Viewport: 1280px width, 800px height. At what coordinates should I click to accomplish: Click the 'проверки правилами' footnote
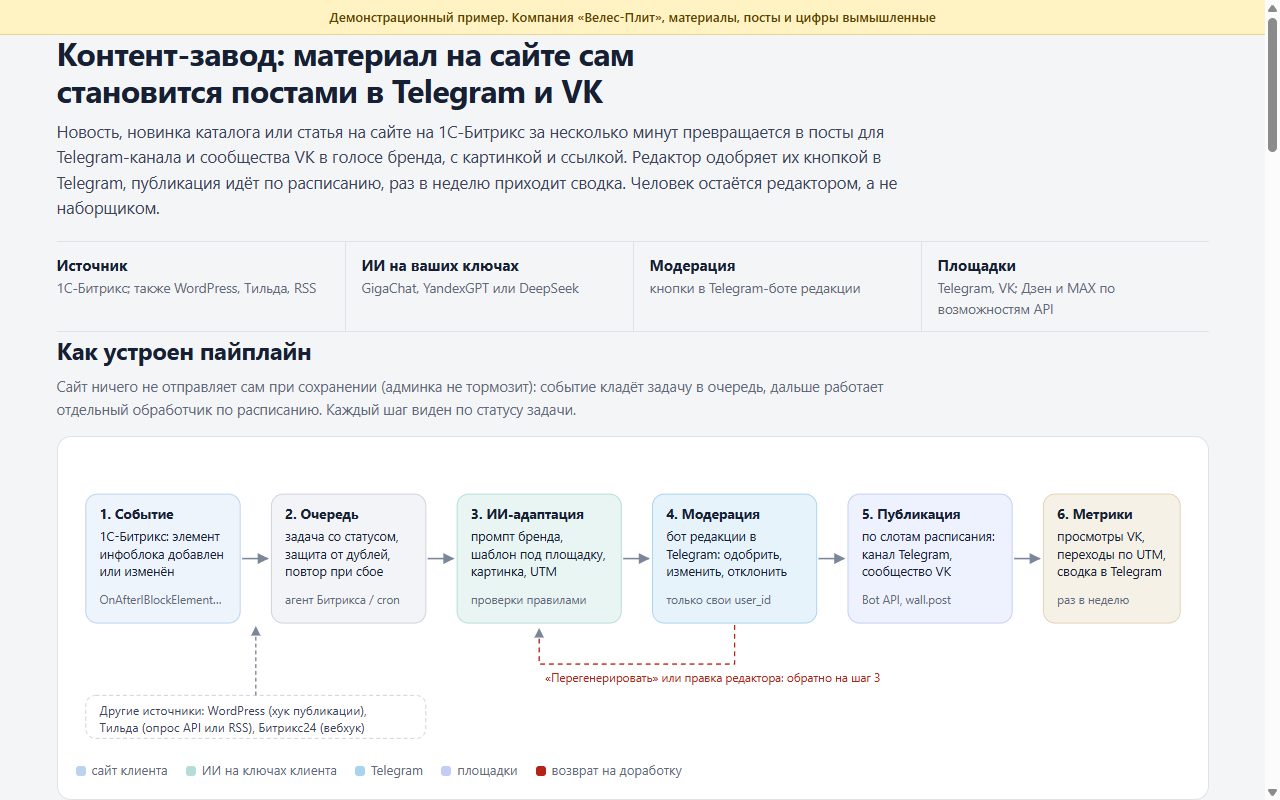point(528,600)
